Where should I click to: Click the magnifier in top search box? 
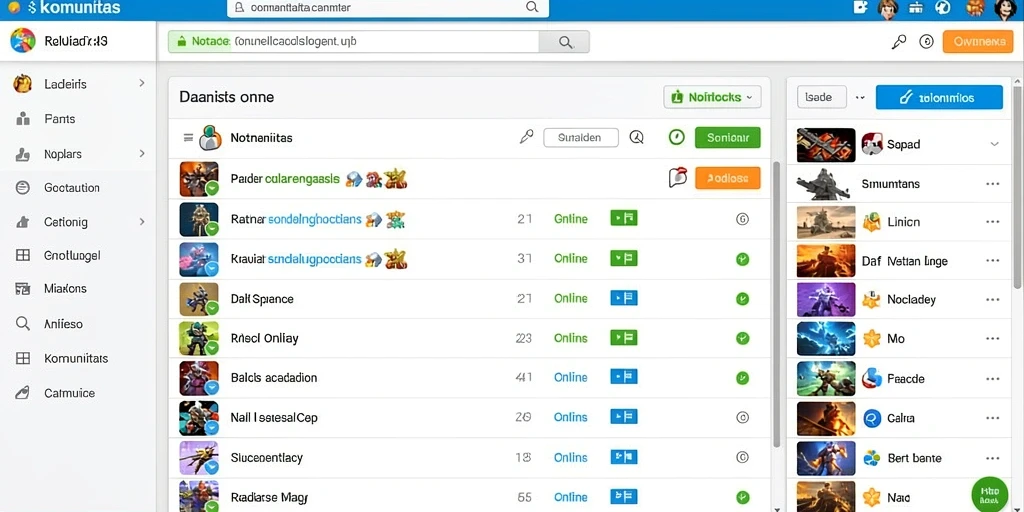pyautogui.click(x=532, y=8)
